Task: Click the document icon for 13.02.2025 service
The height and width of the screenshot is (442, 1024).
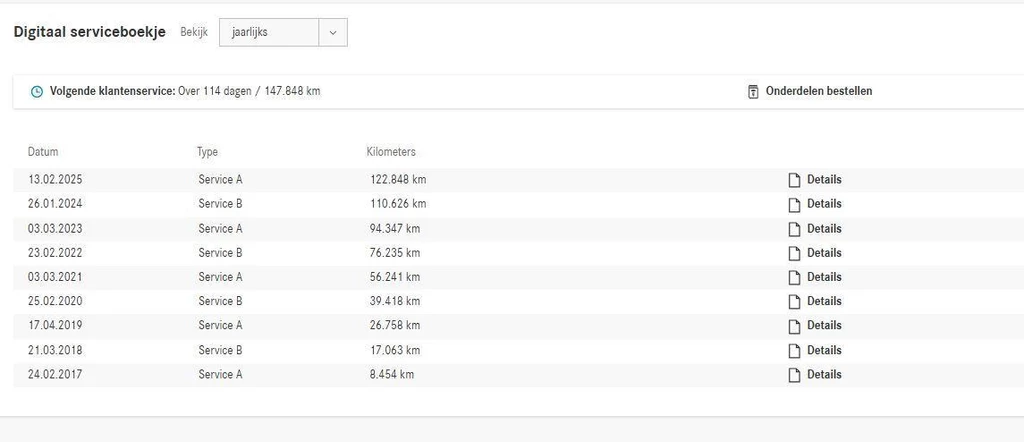Action: tap(794, 180)
